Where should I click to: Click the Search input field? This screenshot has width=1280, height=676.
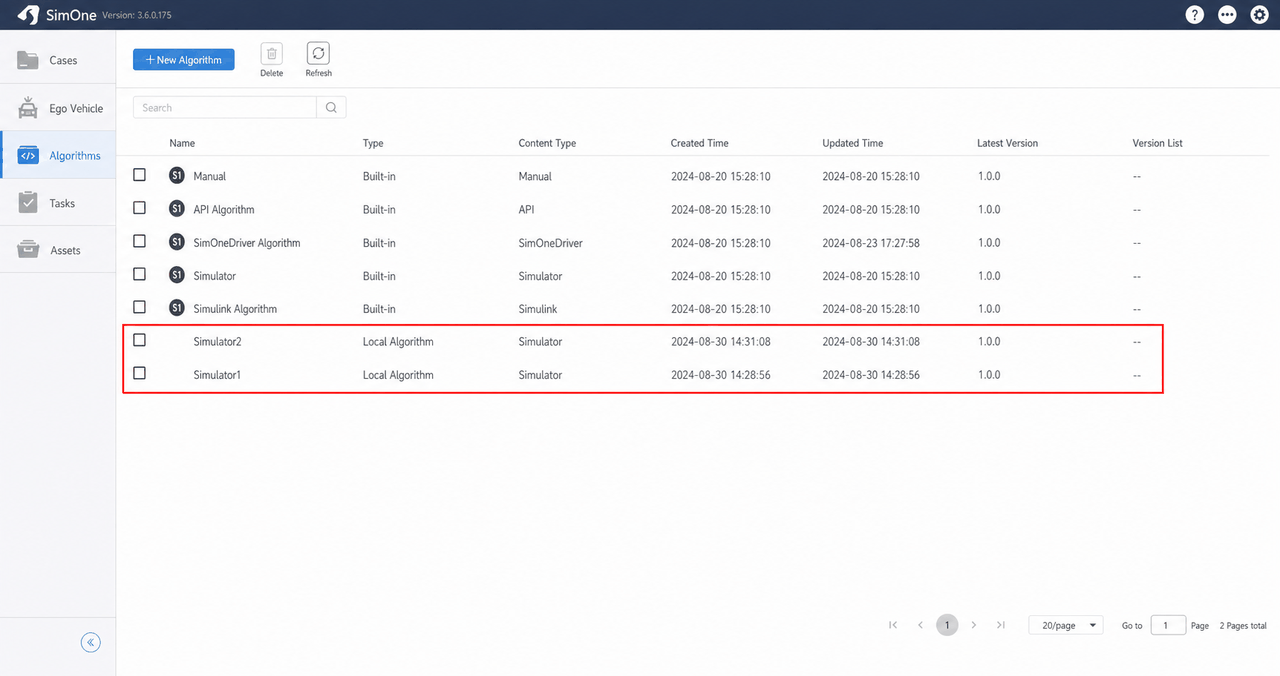pos(225,108)
